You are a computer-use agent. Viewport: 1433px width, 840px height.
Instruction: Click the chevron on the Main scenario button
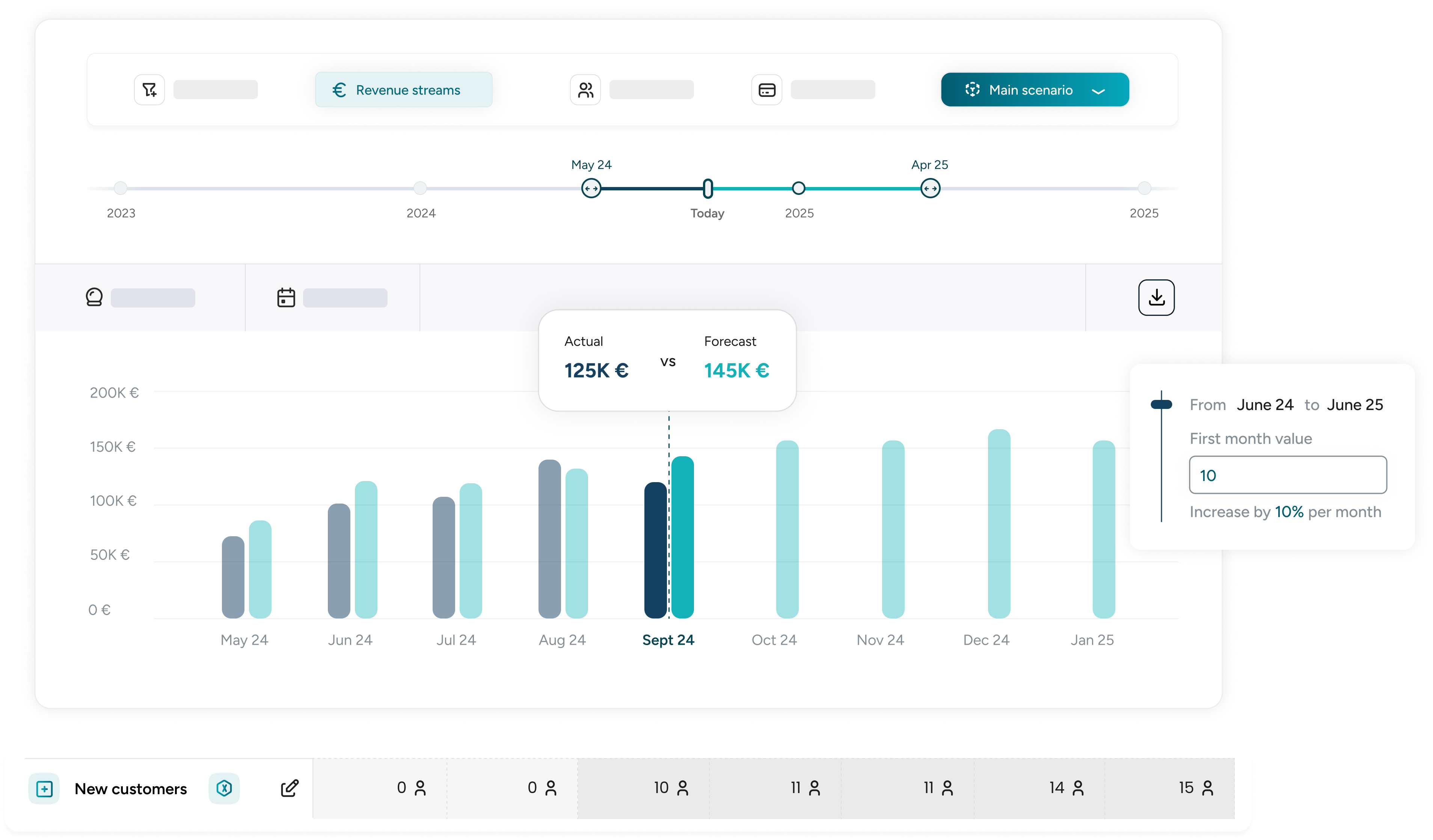coord(1099,91)
